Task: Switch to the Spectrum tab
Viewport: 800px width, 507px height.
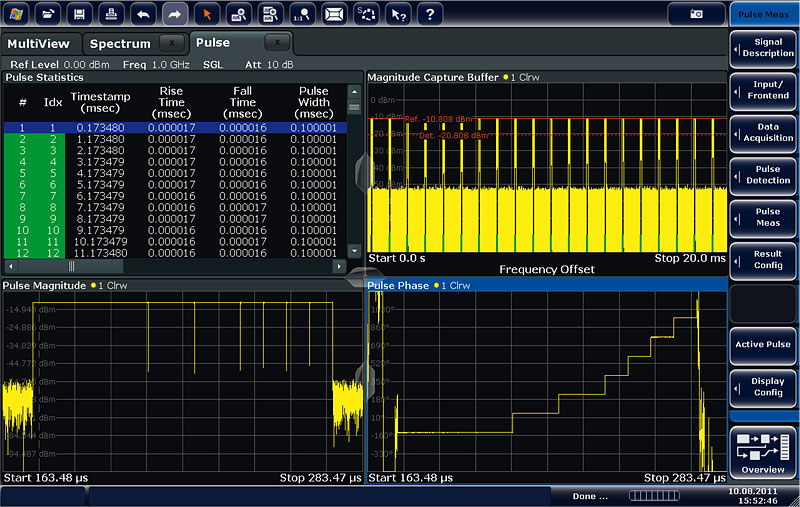Action: [x=120, y=44]
